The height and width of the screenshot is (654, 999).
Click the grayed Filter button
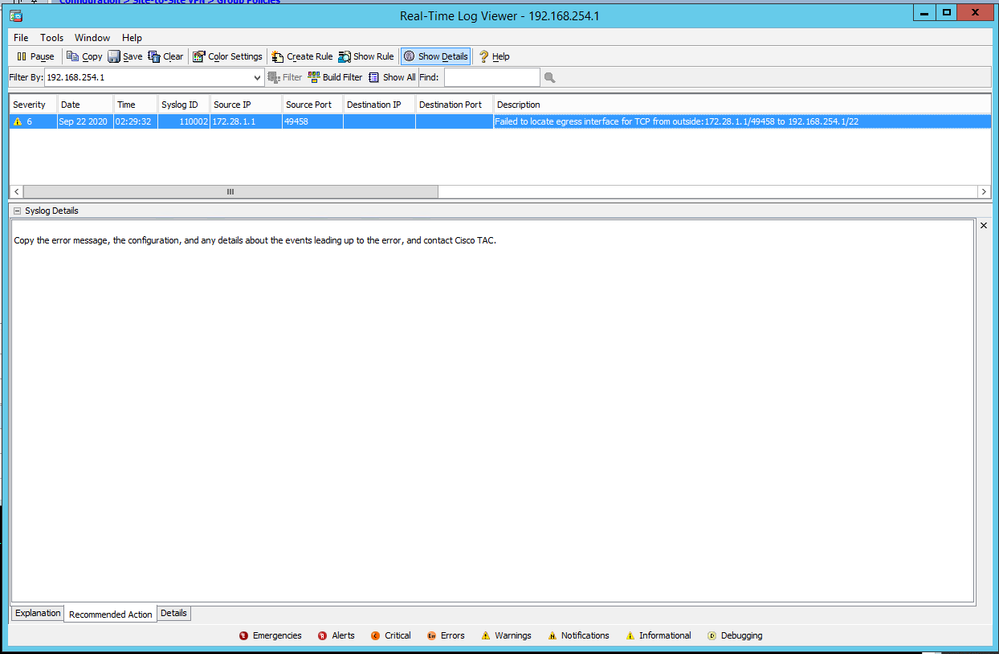pyautogui.click(x=285, y=77)
